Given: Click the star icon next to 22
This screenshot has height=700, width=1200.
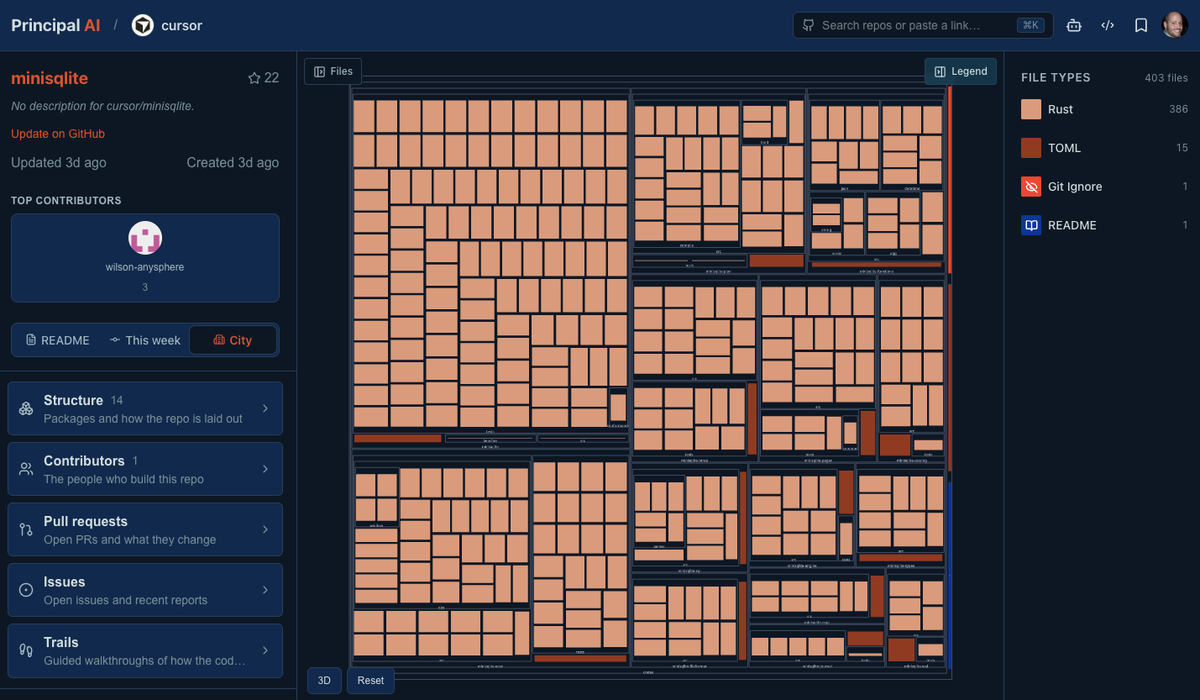Looking at the screenshot, I should (x=254, y=78).
